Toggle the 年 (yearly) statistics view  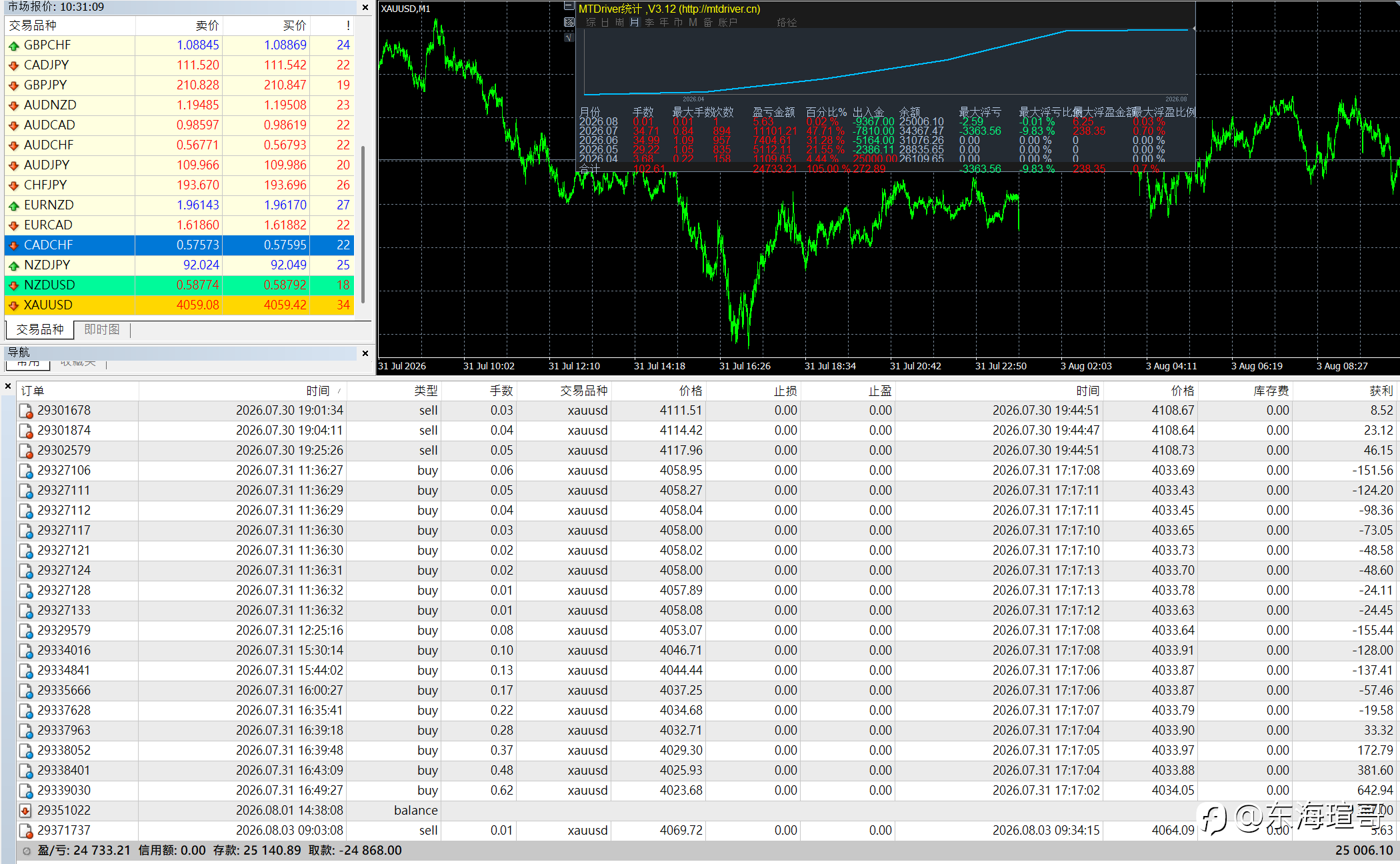pyautogui.click(x=663, y=23)
